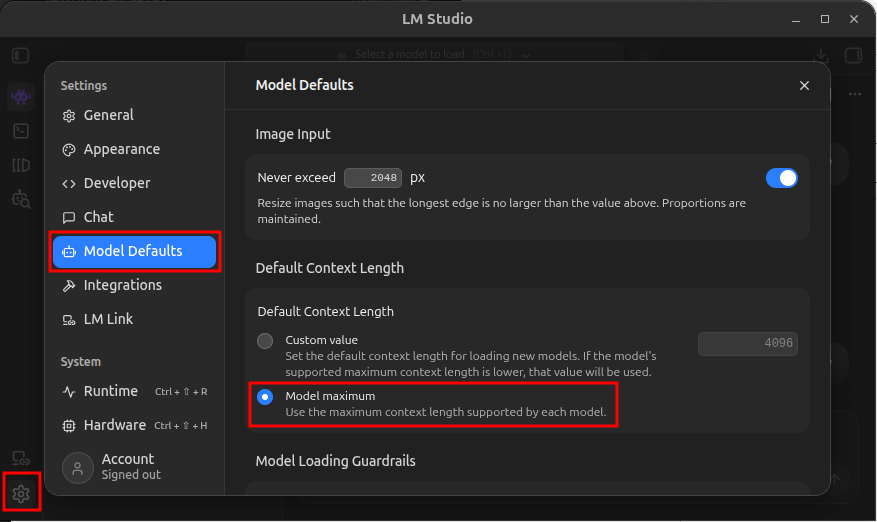Select the Model maximum radio option
The image size is (877, 522).
click(265, 397)
